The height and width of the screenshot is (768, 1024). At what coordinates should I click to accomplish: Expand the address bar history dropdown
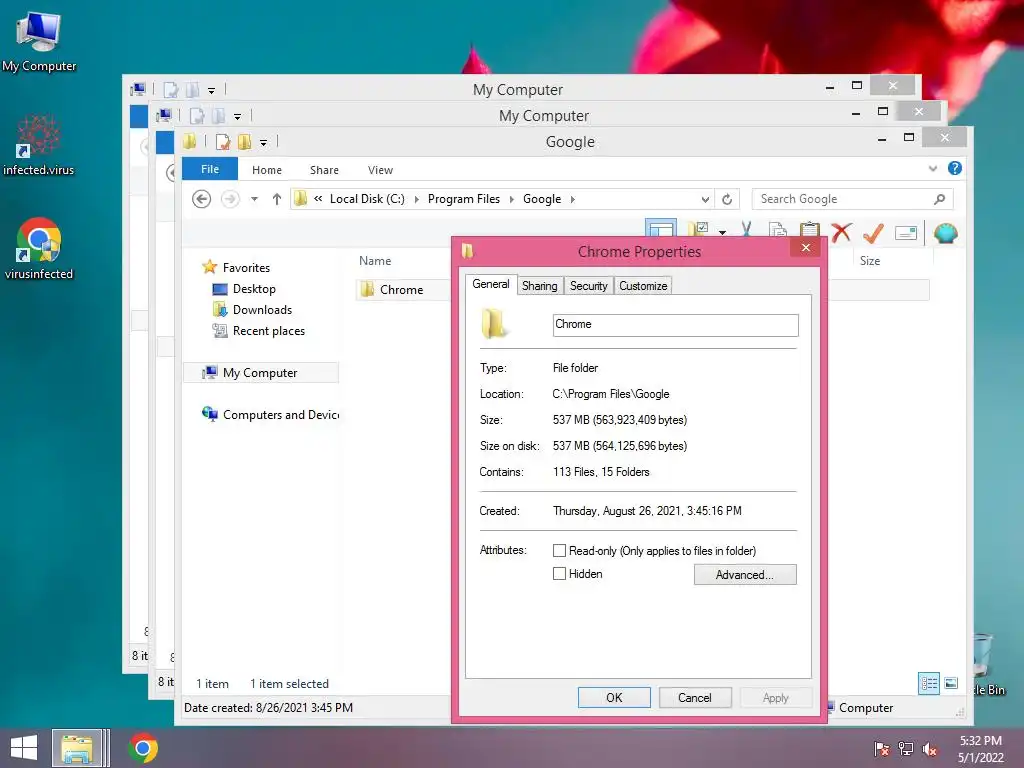(x=705, y=199)
